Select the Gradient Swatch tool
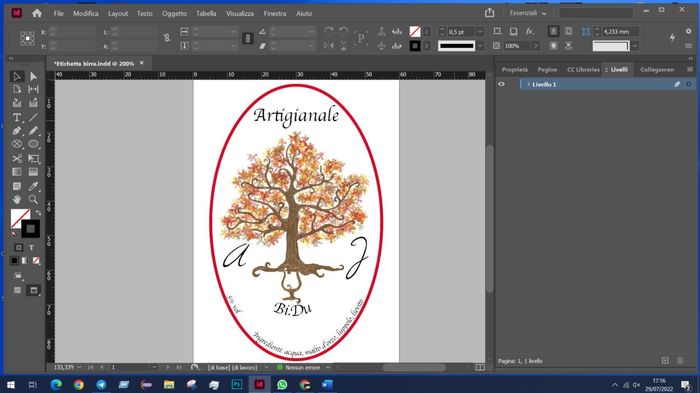 pos(17,172)
